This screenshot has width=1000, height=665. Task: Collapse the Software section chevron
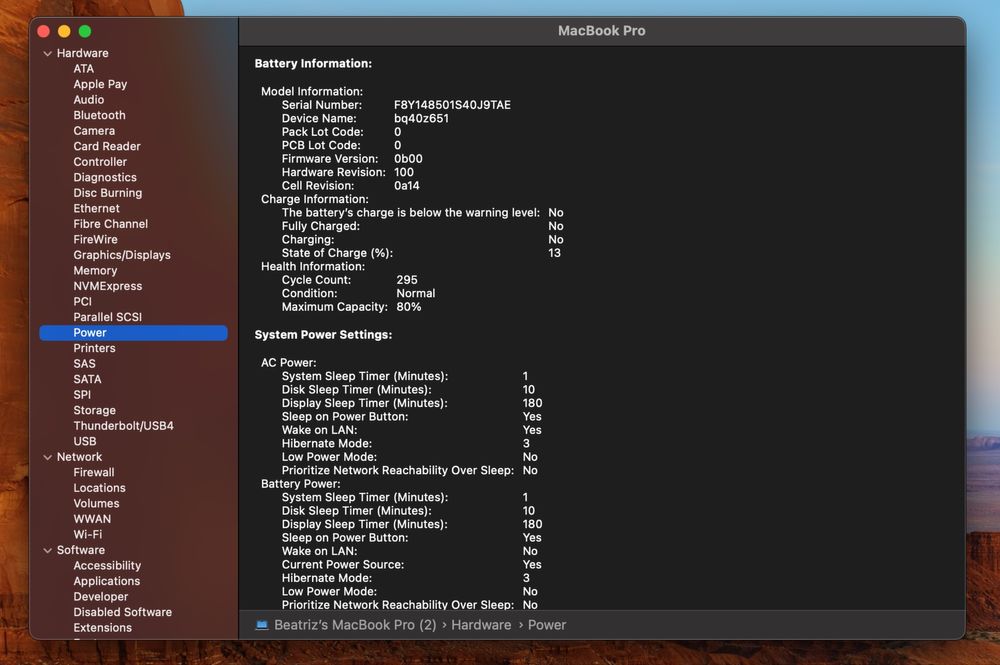tap(47, 550)
